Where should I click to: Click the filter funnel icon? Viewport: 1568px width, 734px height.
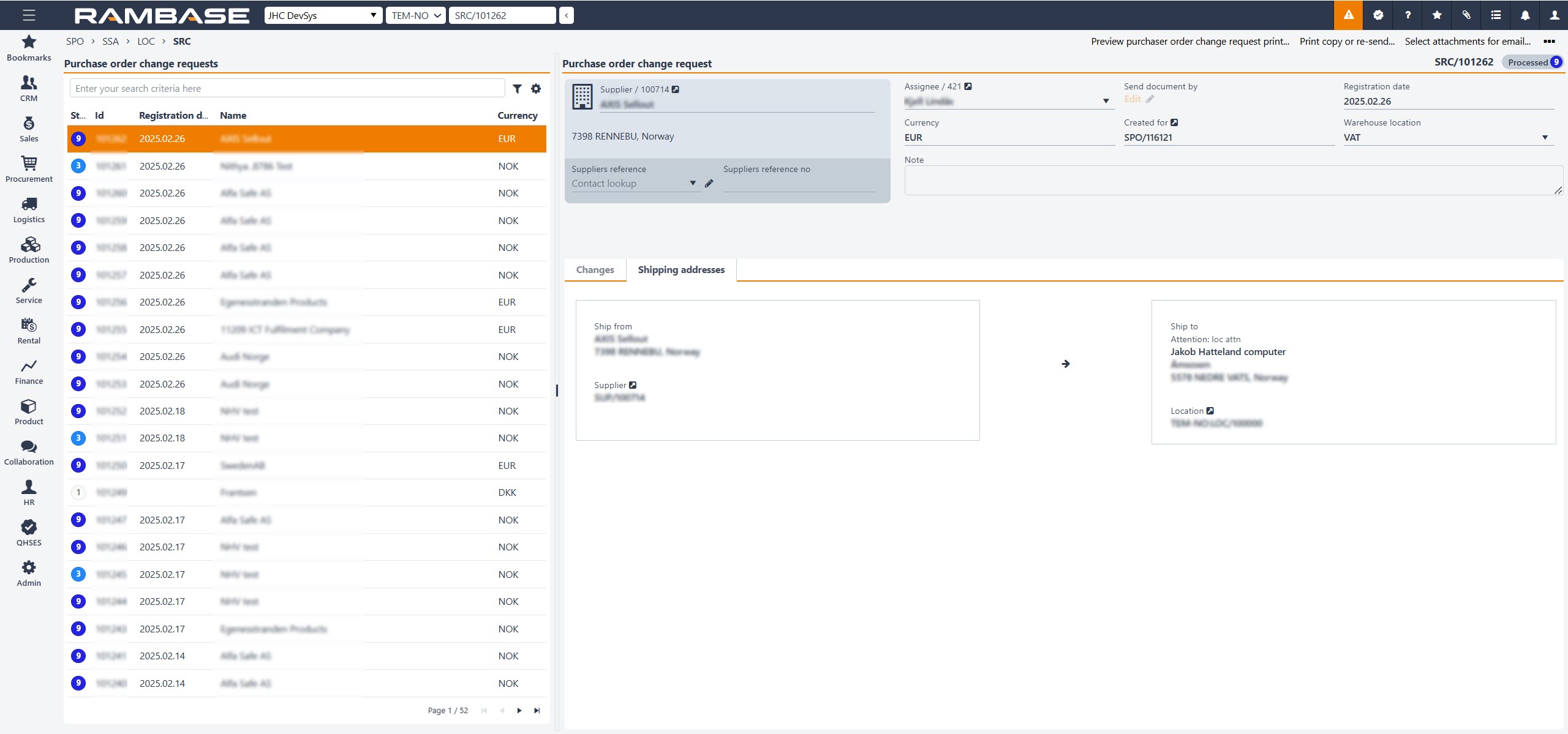tap(517, 89)
